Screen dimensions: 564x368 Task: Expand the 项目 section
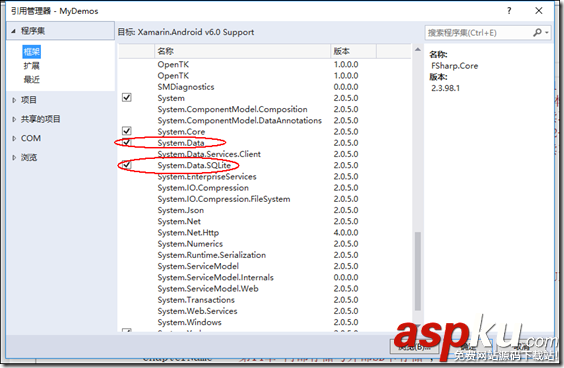click(14, 100)
